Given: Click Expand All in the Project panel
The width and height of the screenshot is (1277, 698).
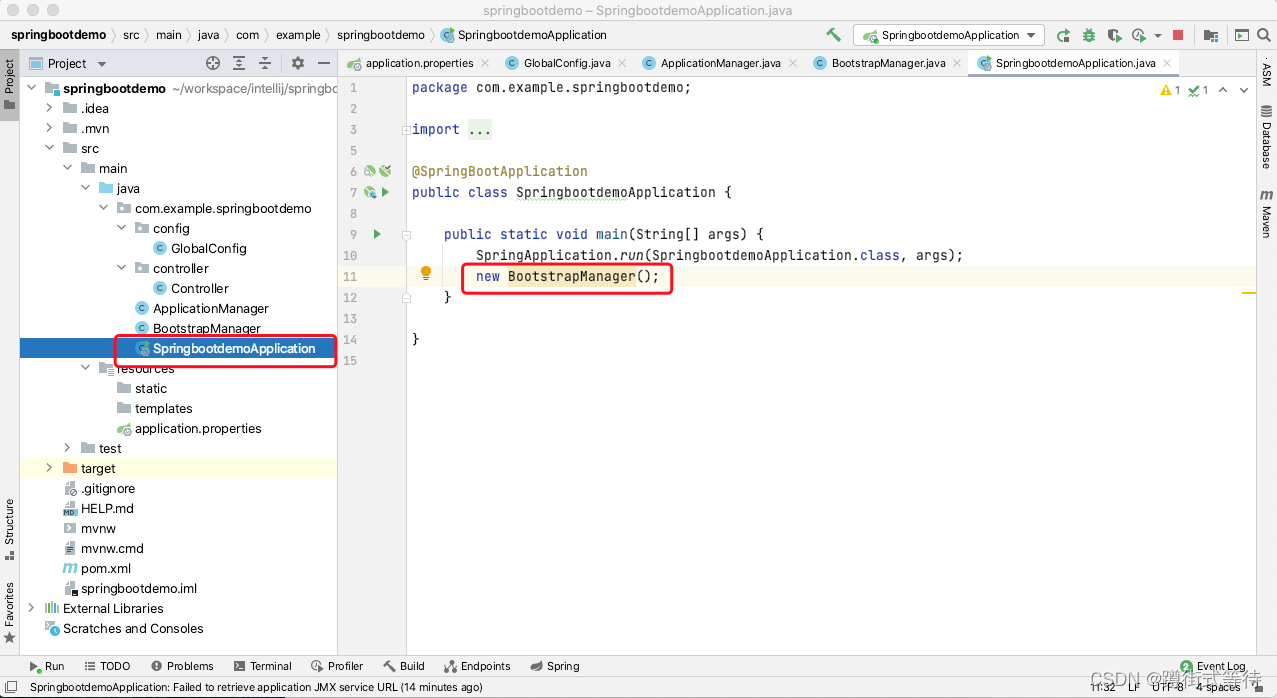Looking at the screenshot, I should pyautogui.click(x=239, y=63).
